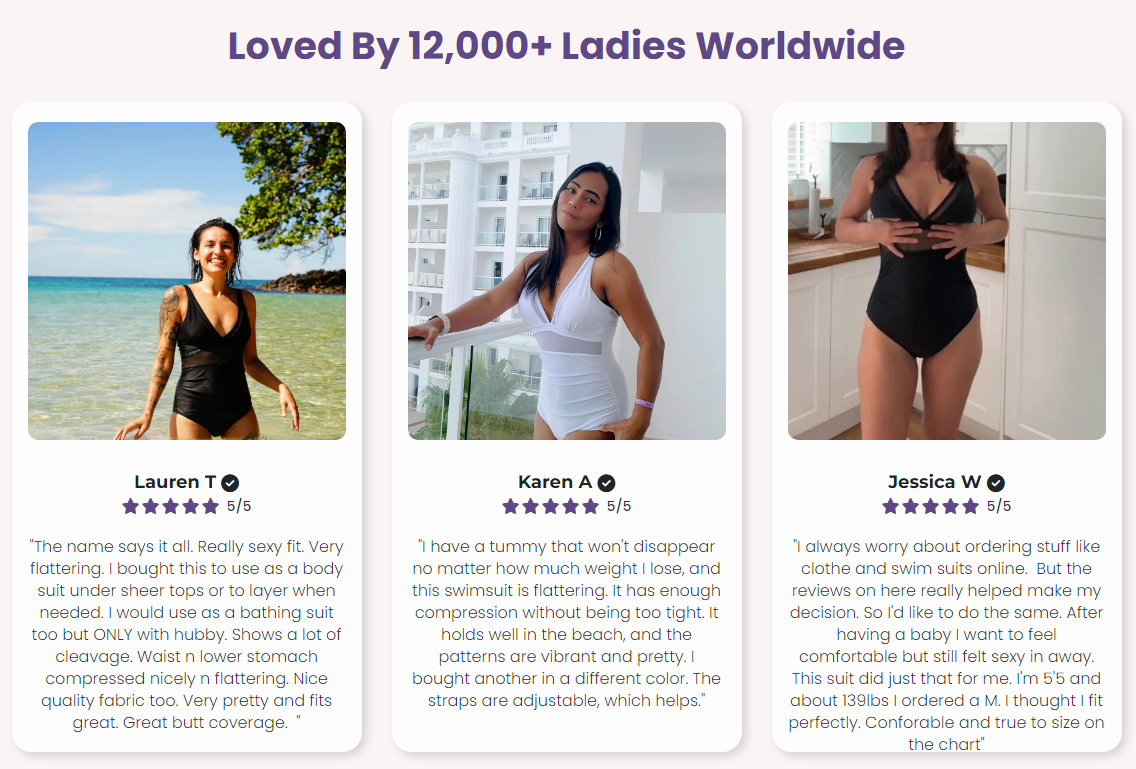Click the first star in Lauren T's rating
The width and height of the screenshot is (1136, 769).
coord(130,506)
